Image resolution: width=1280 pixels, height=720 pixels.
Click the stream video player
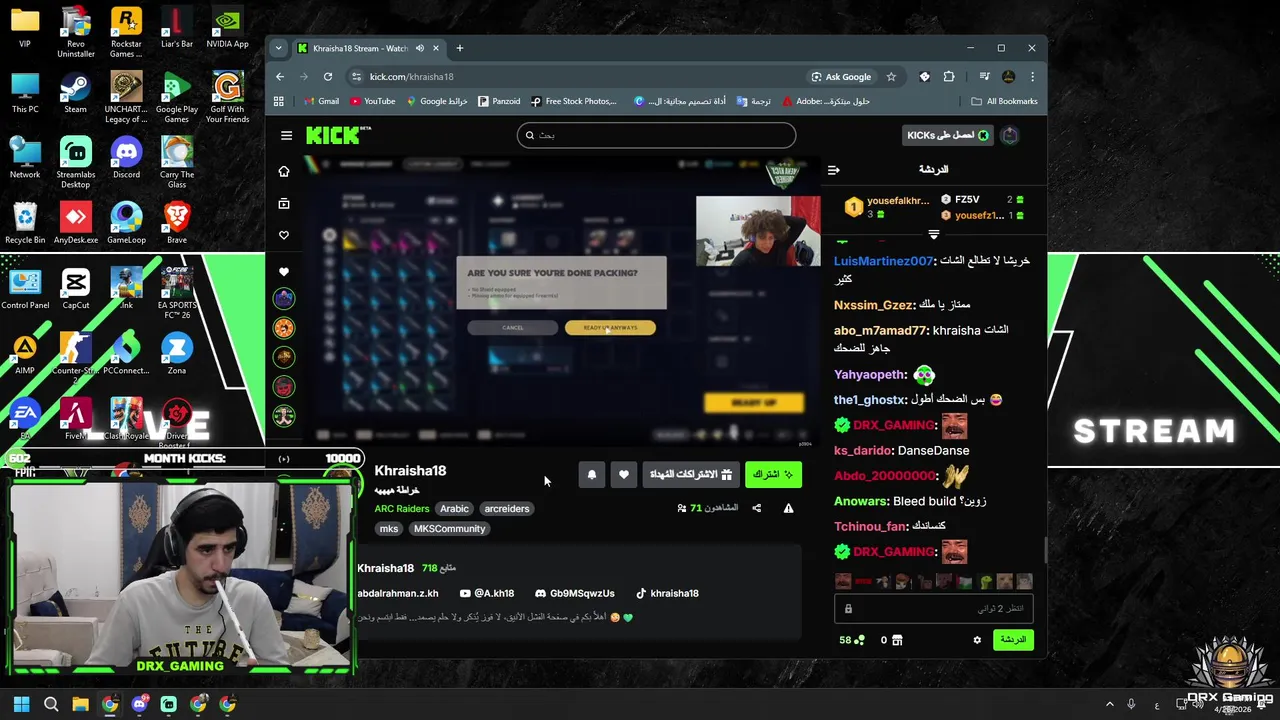click(563, 300)
